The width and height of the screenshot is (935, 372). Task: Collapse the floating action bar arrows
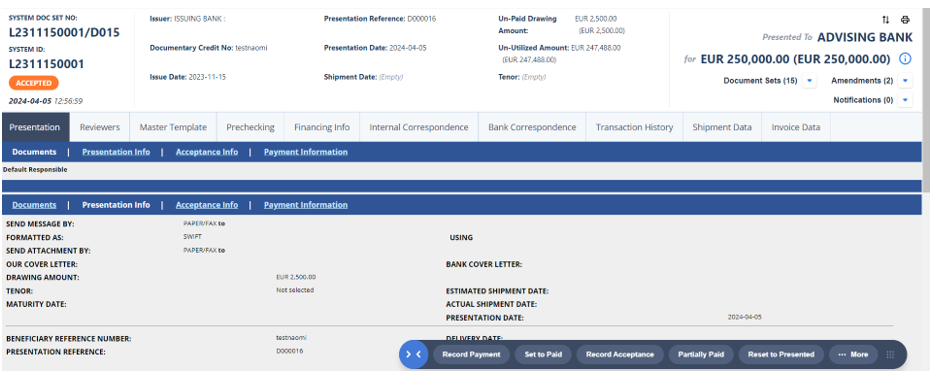(413, 354)
